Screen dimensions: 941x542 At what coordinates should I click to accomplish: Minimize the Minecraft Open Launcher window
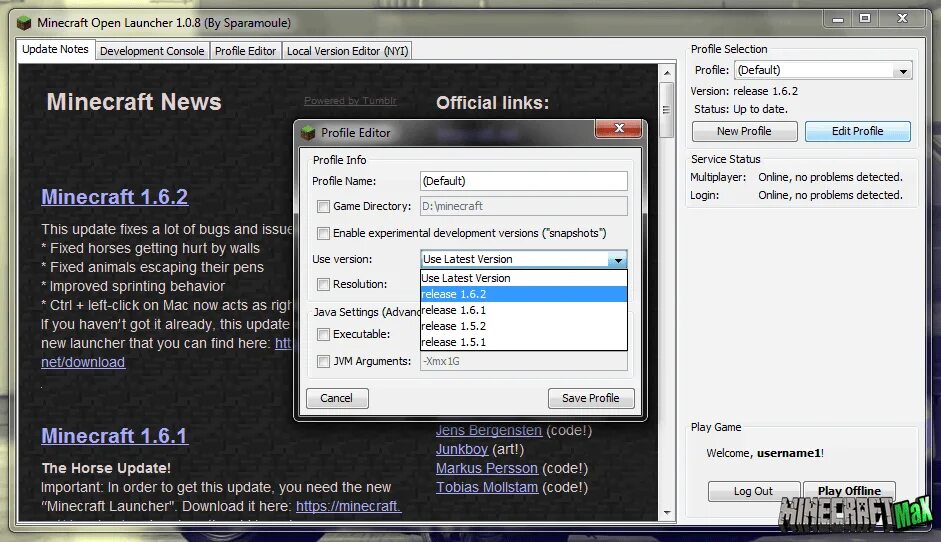[x=838, y=19]
